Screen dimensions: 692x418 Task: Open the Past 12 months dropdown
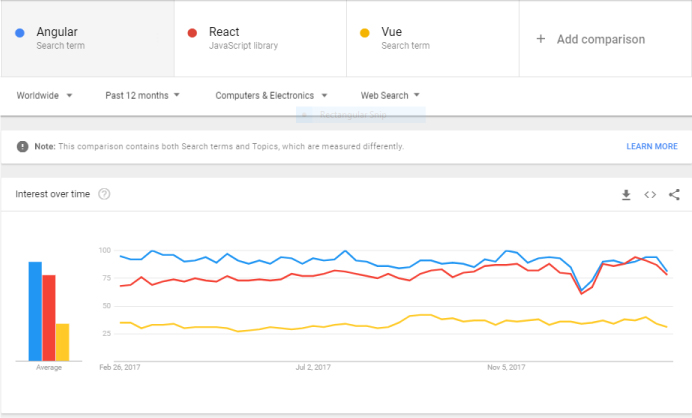[x=142, y=95]
